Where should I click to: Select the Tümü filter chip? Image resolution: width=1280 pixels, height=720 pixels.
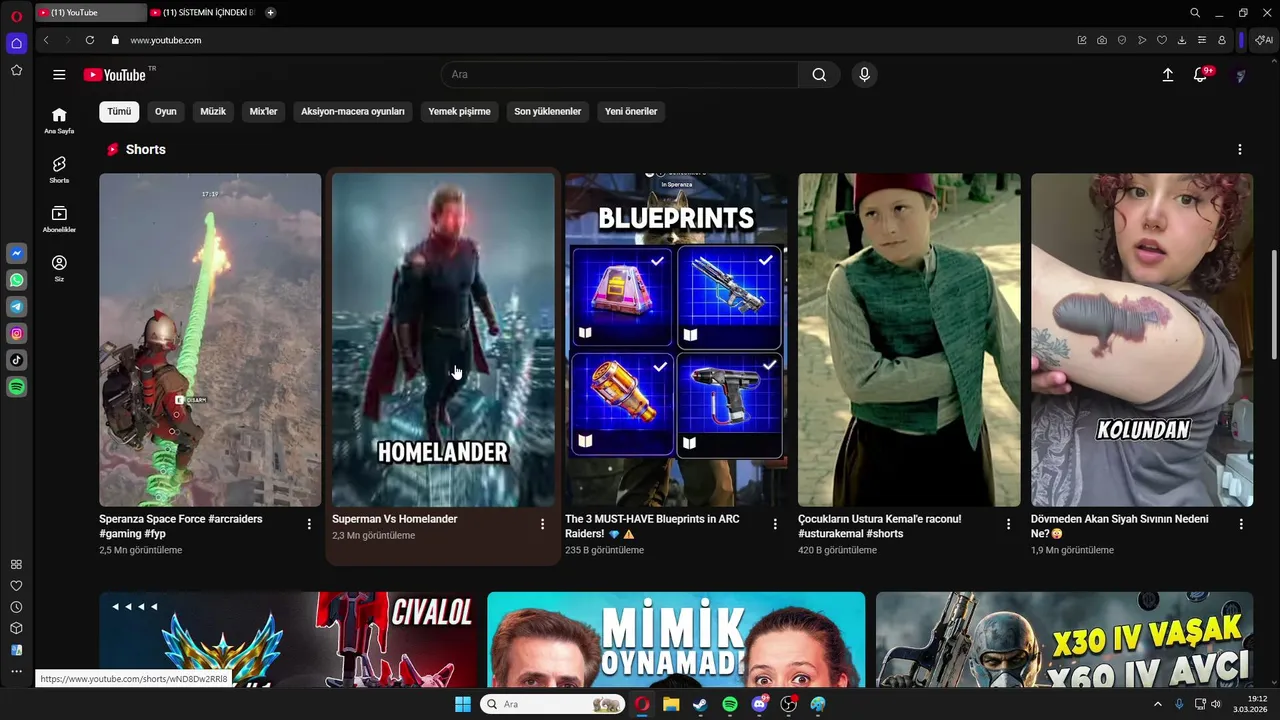point(119,112)
